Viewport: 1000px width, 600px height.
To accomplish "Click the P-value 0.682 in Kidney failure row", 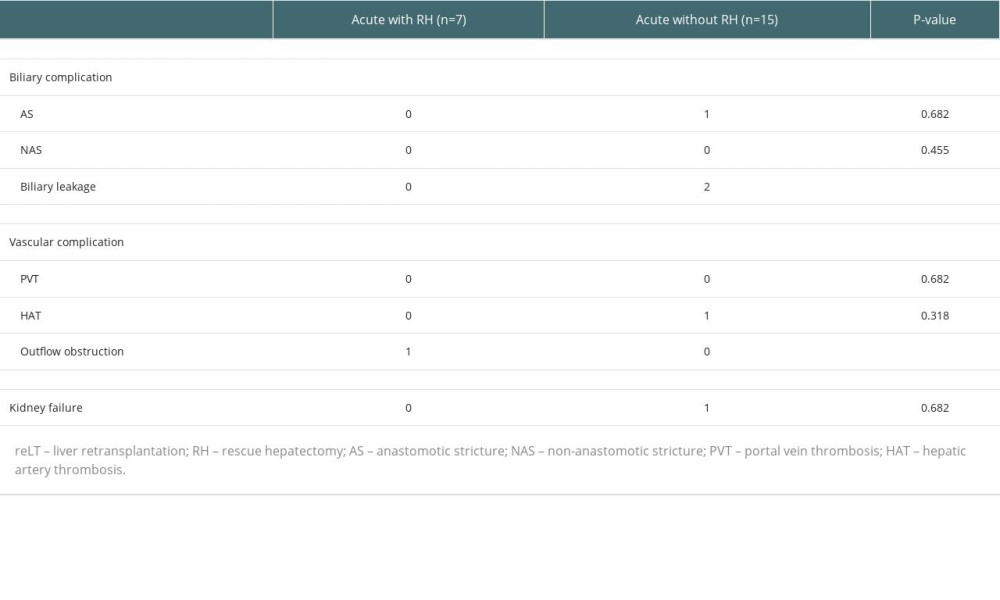I will 934,408.
